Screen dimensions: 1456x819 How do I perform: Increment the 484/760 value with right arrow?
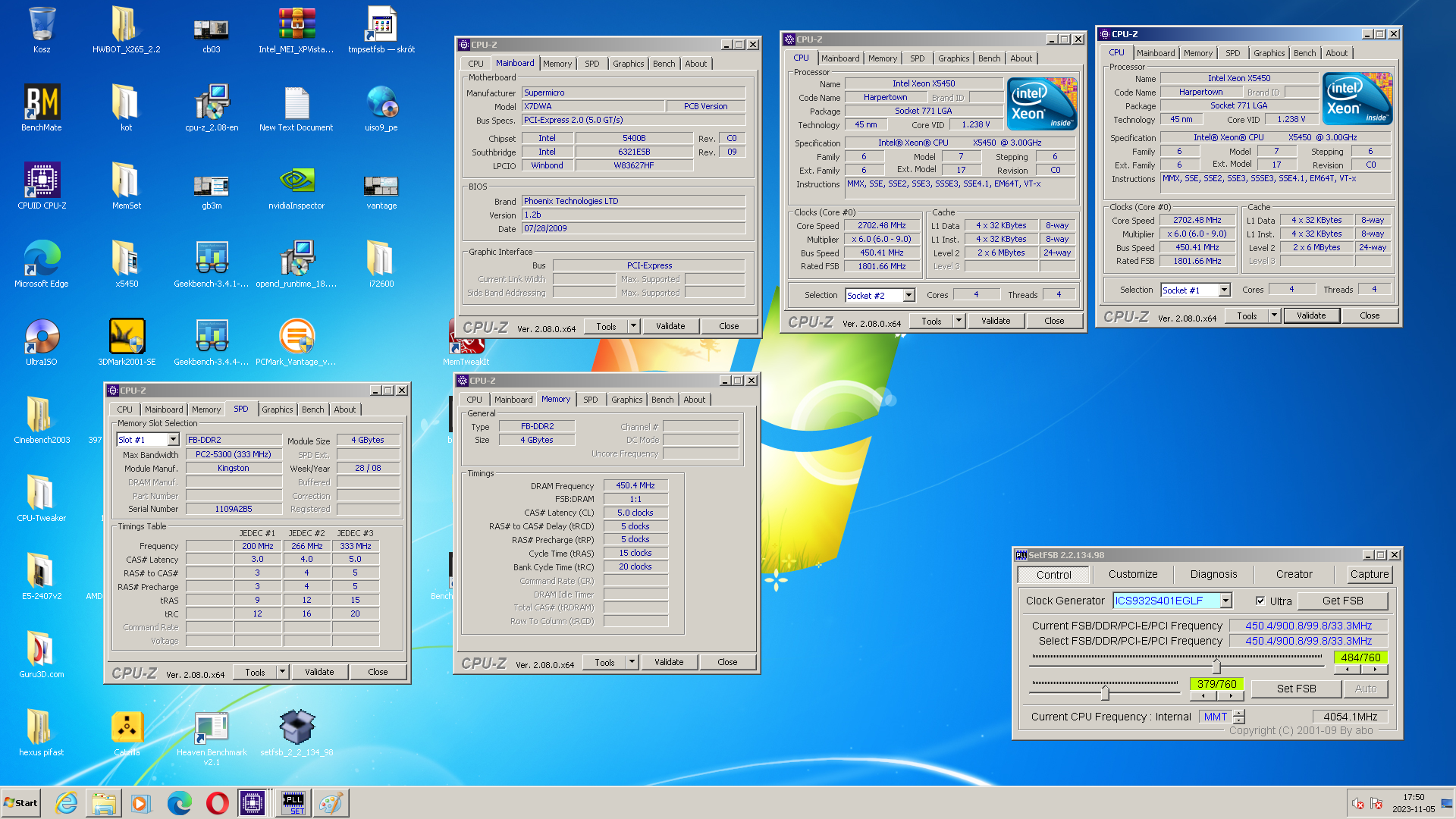coord(1374,670)
